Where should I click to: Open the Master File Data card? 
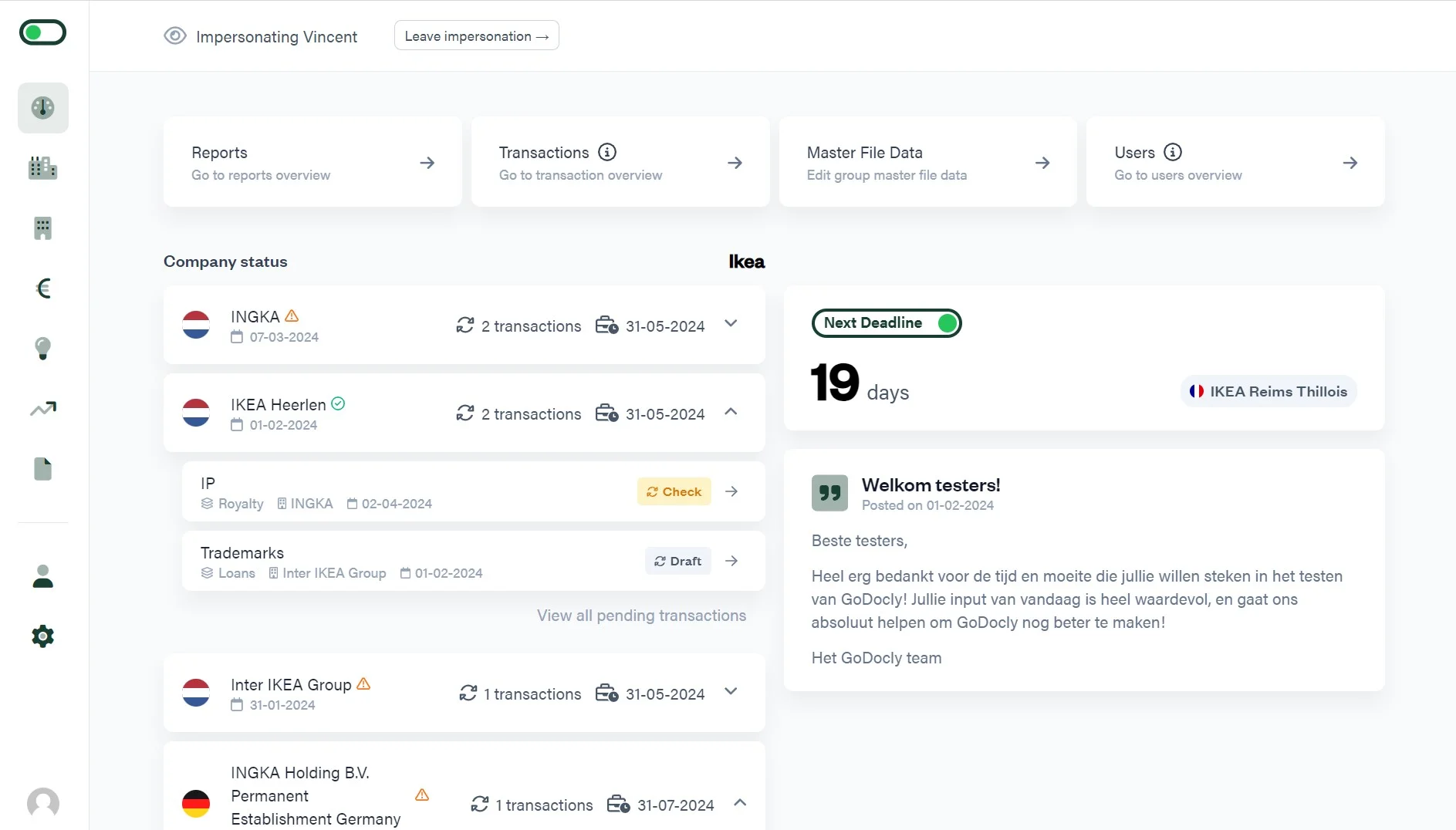(927, 163)
